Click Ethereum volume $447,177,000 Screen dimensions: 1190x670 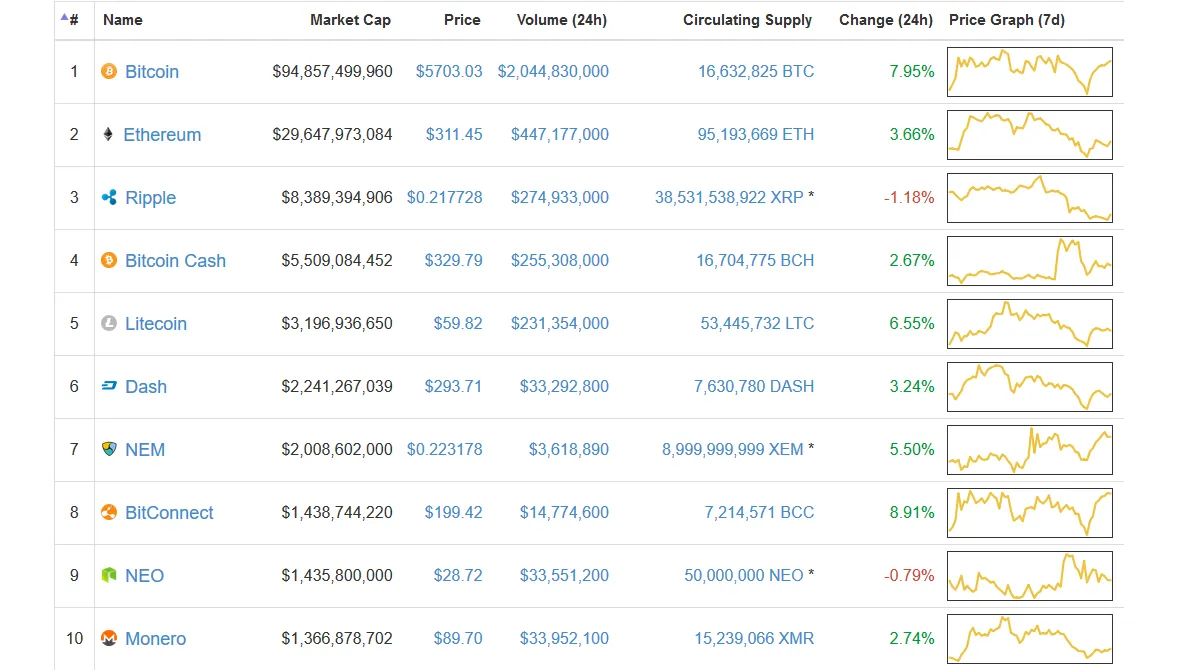click(x=560, y=134)
